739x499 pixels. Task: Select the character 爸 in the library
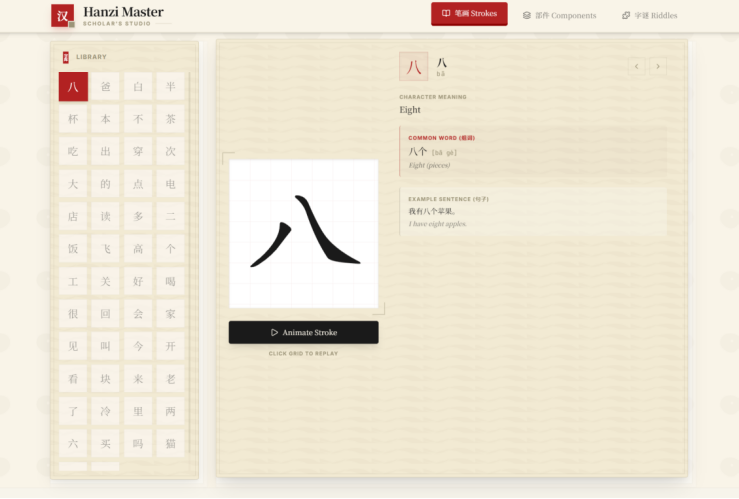click(x=106, y=86)
